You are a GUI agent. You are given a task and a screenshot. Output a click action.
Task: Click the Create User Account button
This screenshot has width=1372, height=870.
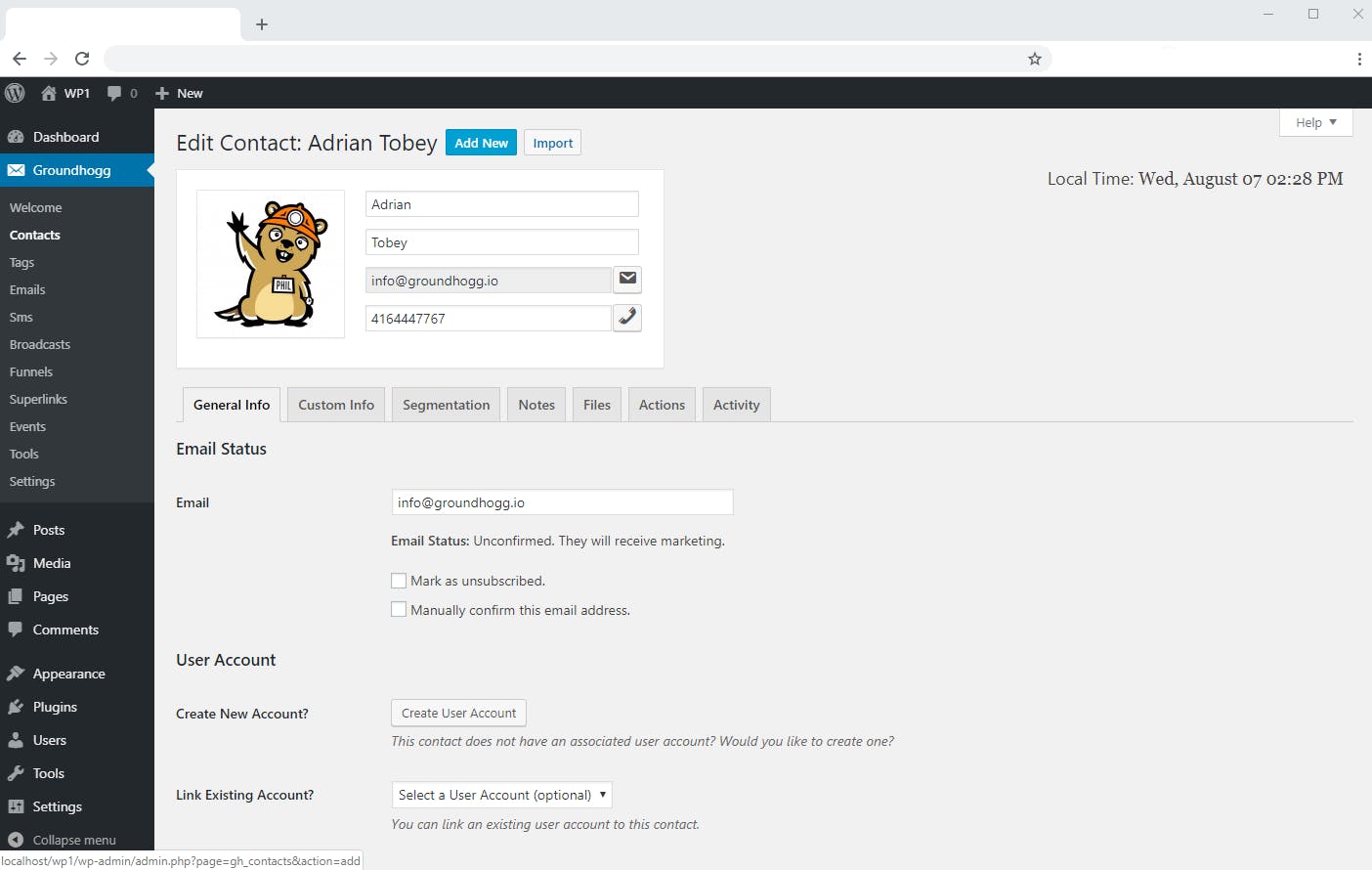coord(458,713)
